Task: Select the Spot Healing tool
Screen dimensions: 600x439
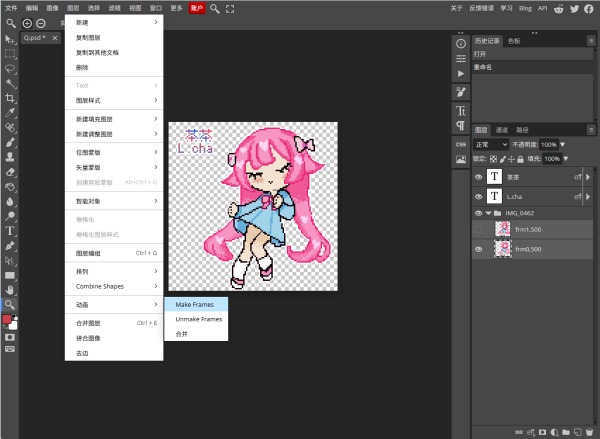Action: [x=10, y=127]
